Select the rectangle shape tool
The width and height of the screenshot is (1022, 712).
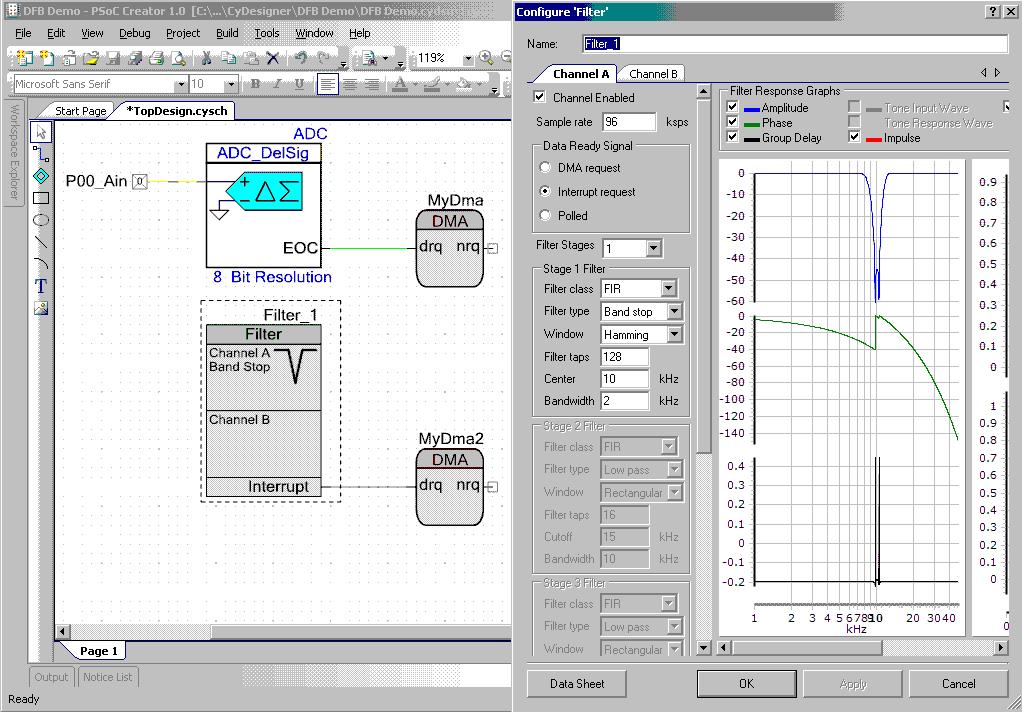pyautogui.click(x=41, y=198)
